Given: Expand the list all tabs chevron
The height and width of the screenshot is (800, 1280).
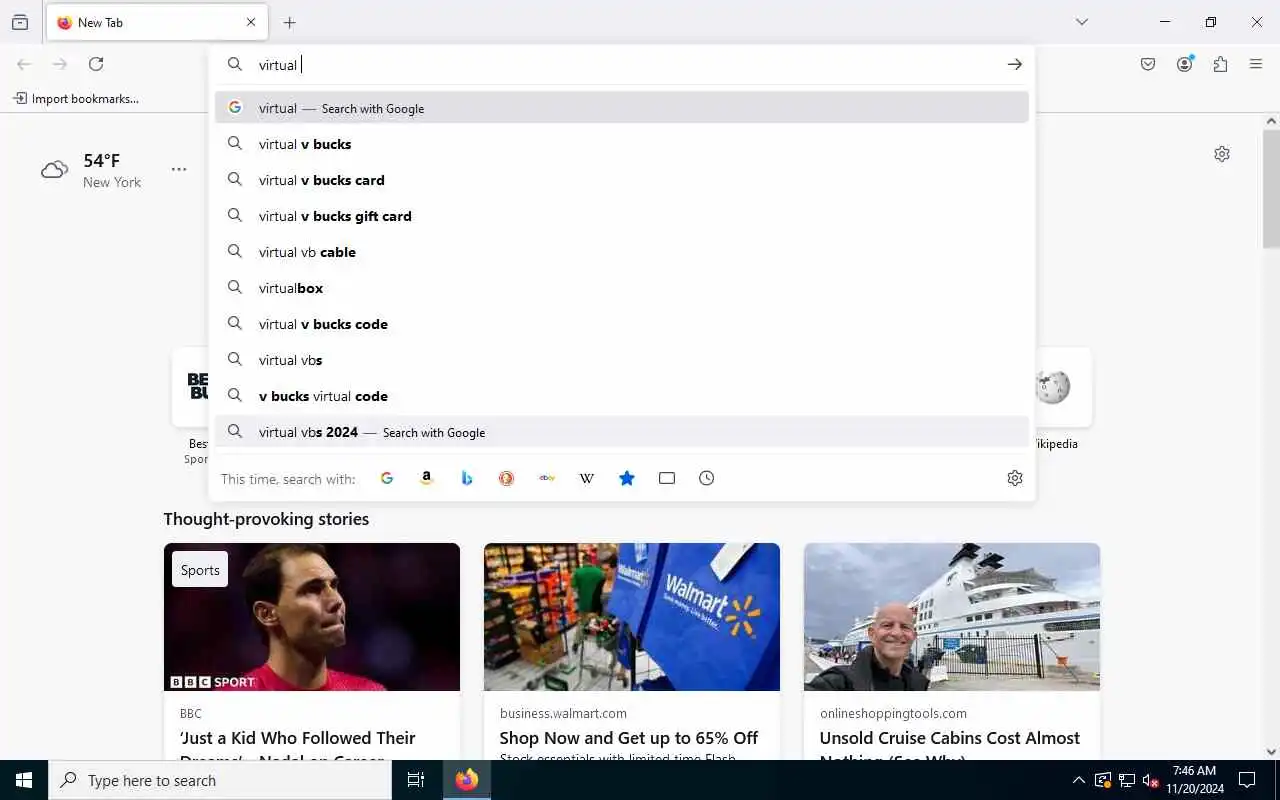Looking at the screenshot, I should (x=1082, y=22).
